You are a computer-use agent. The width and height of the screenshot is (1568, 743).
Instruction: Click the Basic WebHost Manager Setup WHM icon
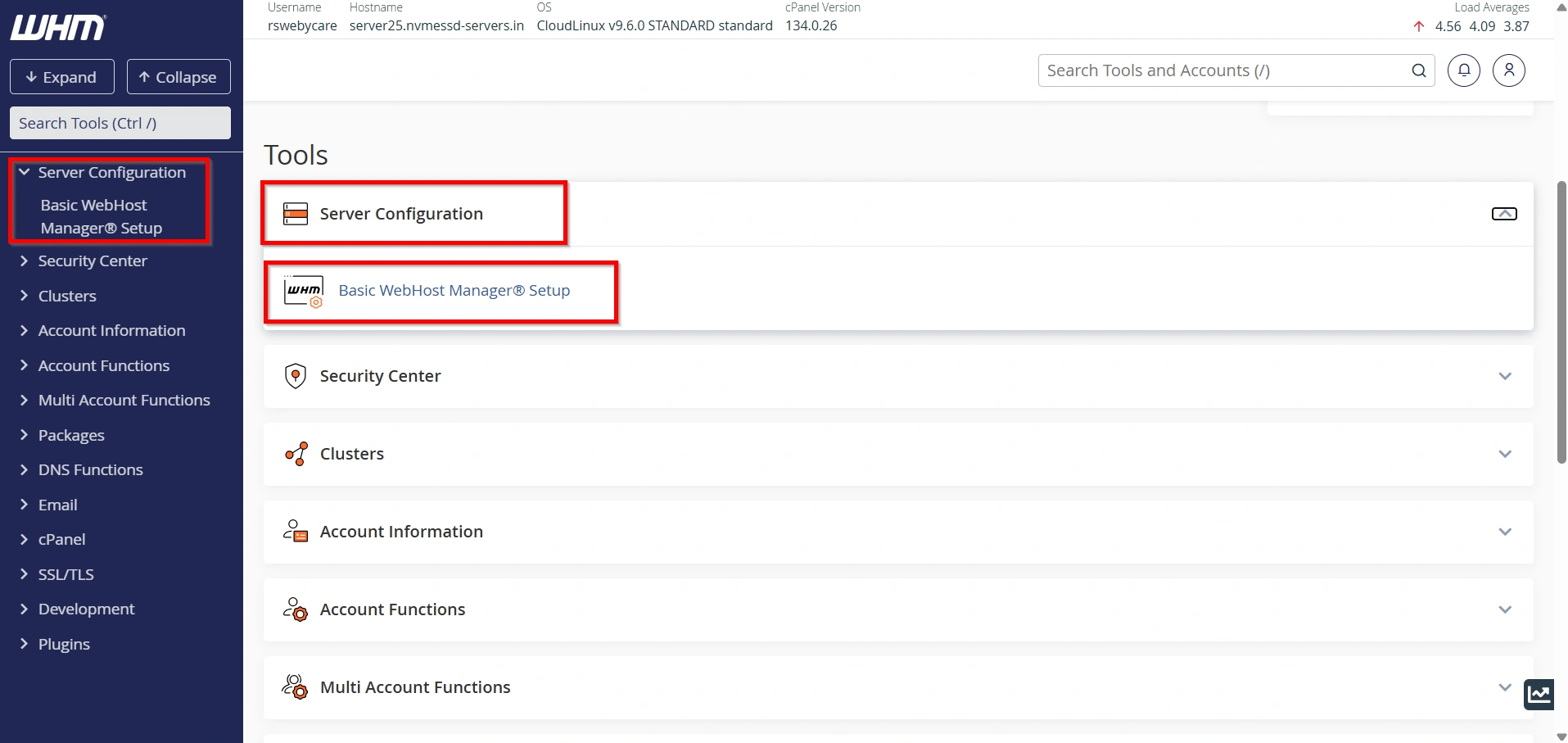tap(304, 291)
